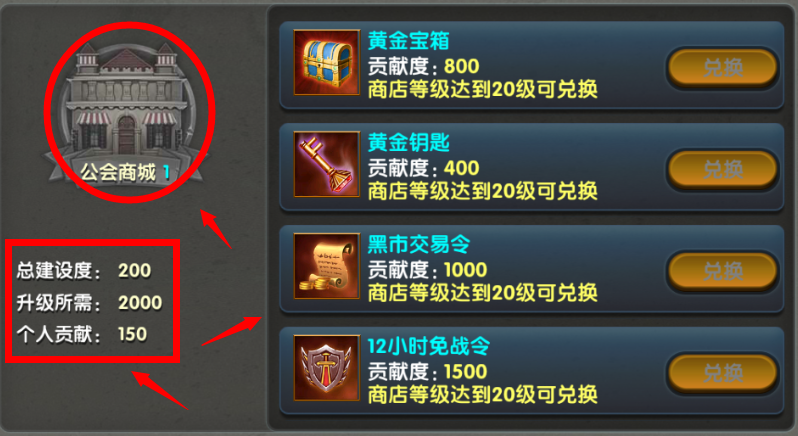The height and width of the screenshot is (436, 798).
Task: Click the golden treasure chest icon
Action: coord(327,63)
